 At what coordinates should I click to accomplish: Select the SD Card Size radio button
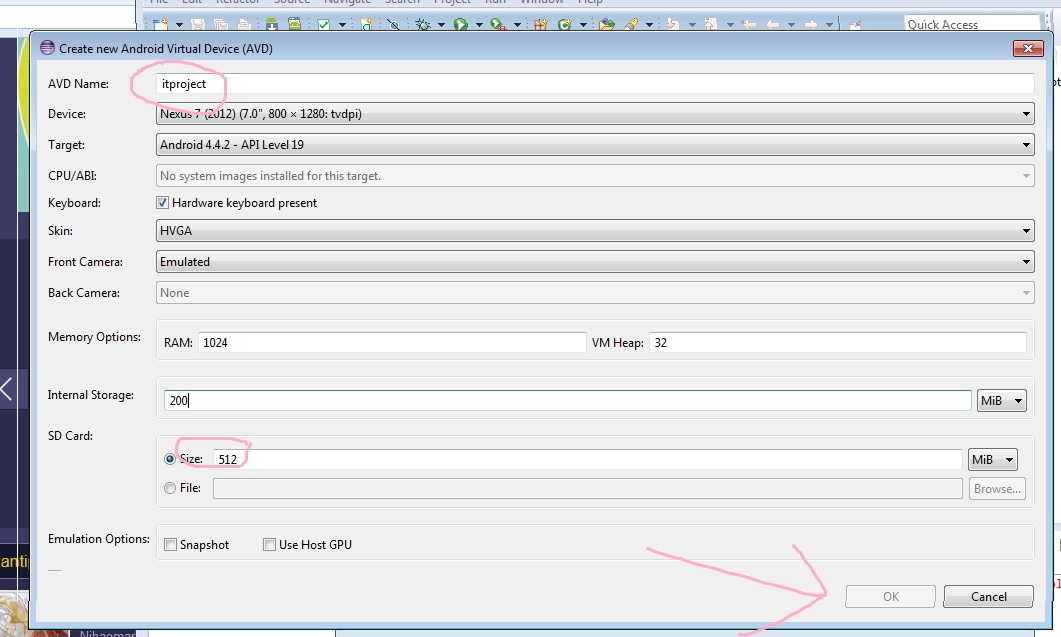[x=170, y=459]
